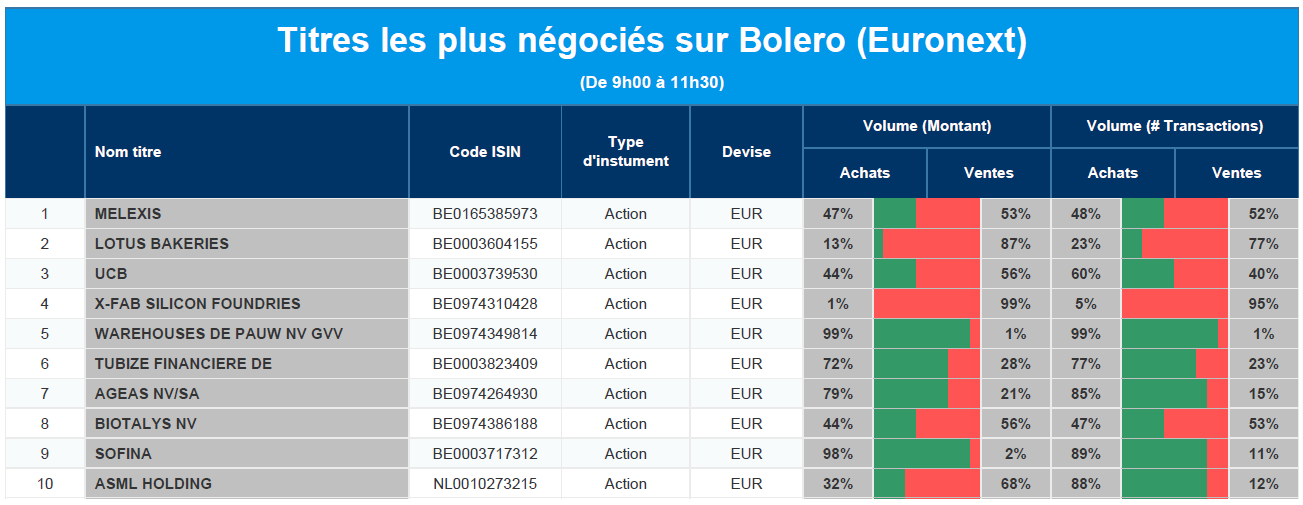Select the "Code ISIN" column header

[485, 152]
